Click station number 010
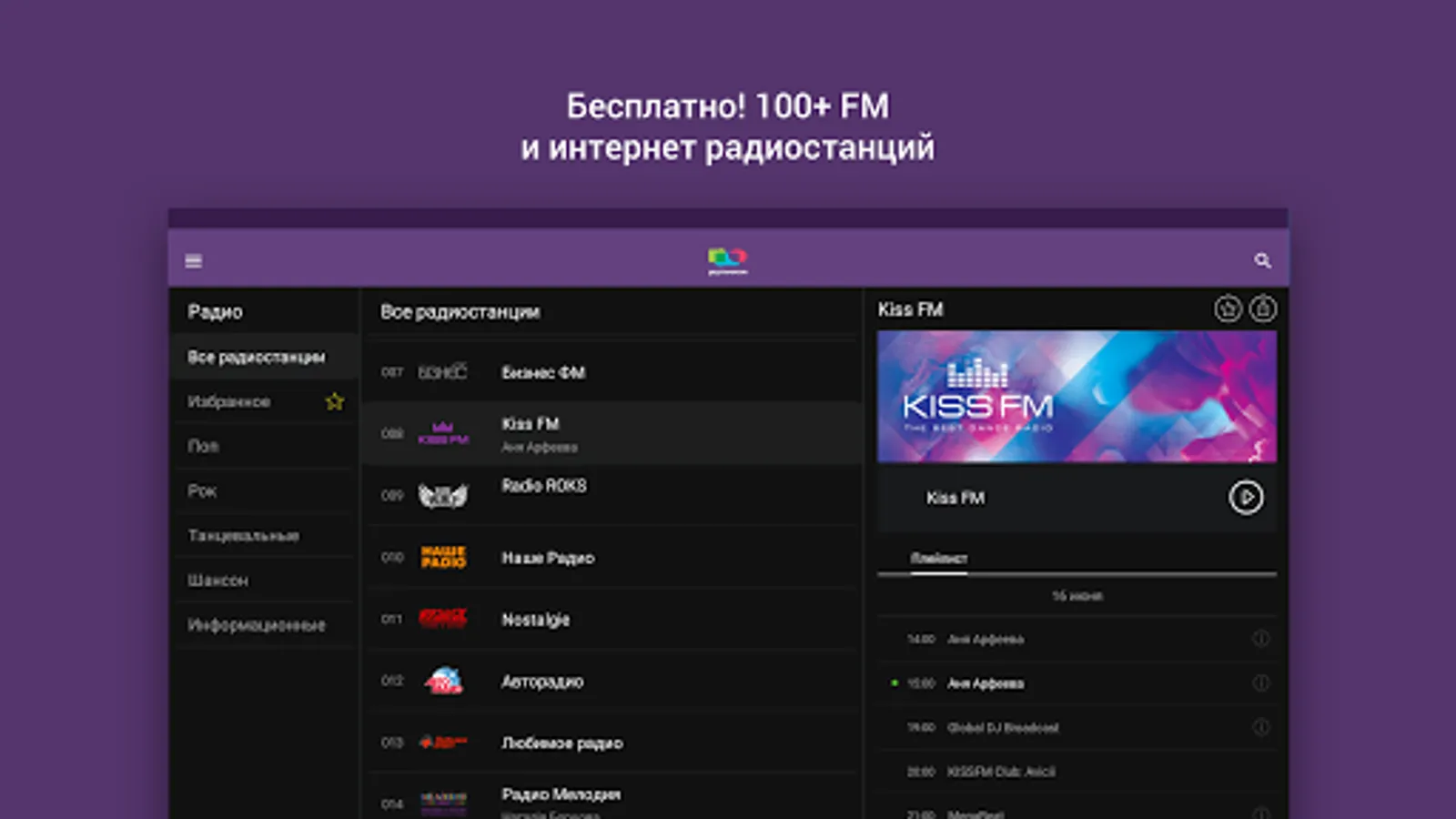Viewport: 1456px width, 819px height. [x=392, y=557]
